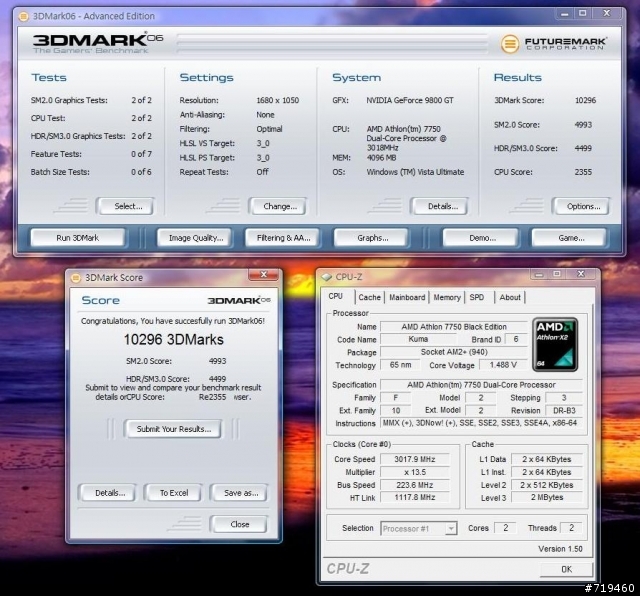Open the Filtering & AA tool
640x596 pixels.
pos(282,238)
